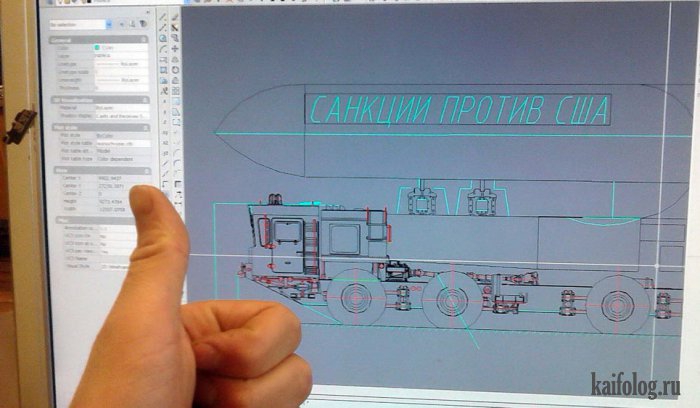Image resolution: width=700 pixels, height=408 pixels.
Task: Collapse the General properties section
Action: (144, 40)
